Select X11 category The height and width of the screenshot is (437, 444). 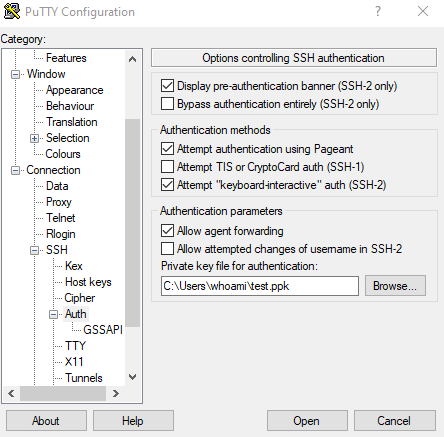[74, 362]
